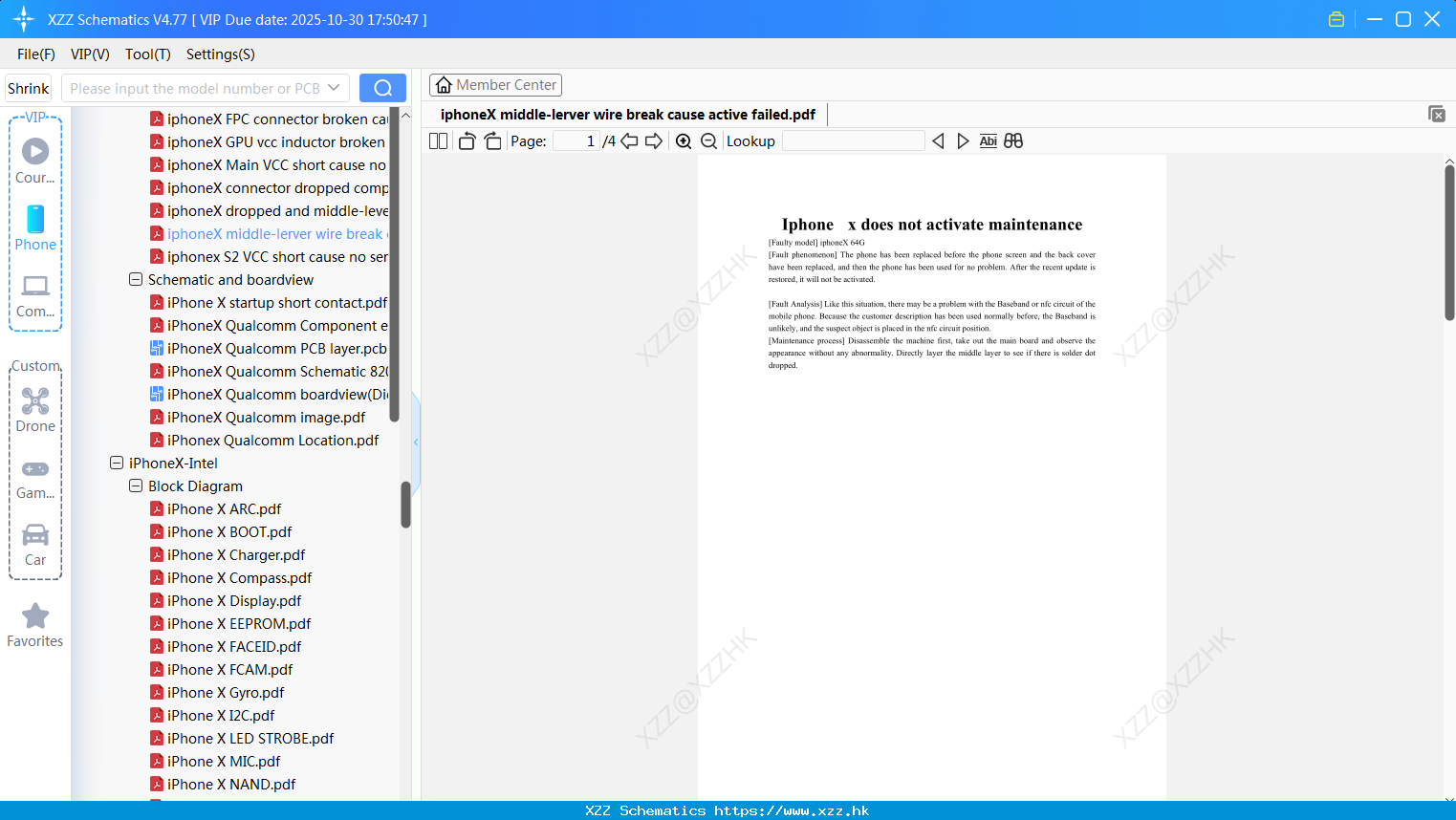Click the XZZ app logo
The height and width of the screenshot is (820, 1456).
pos(24,19)
